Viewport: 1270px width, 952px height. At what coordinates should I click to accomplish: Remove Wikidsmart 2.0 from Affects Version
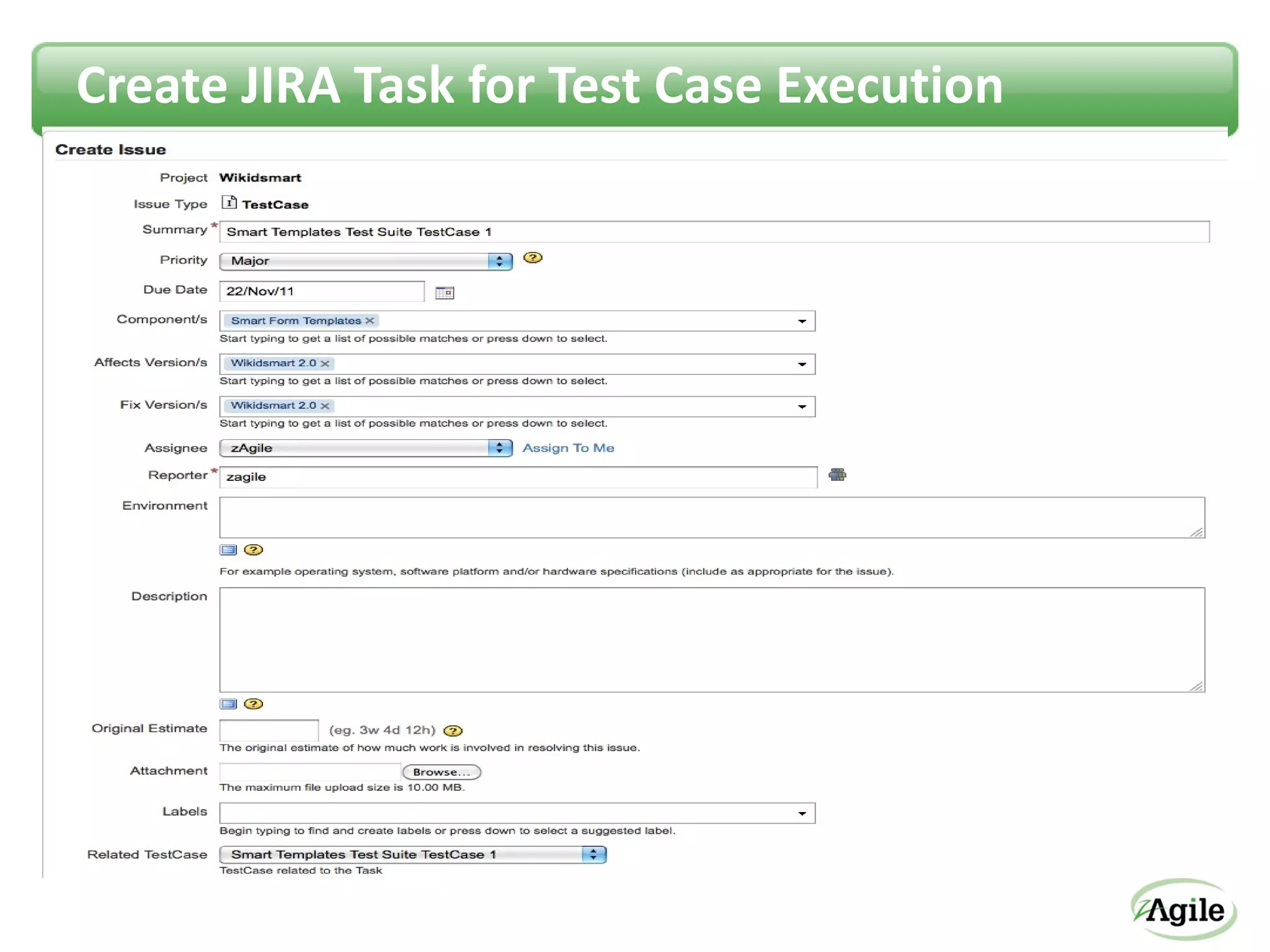[325, 363]
